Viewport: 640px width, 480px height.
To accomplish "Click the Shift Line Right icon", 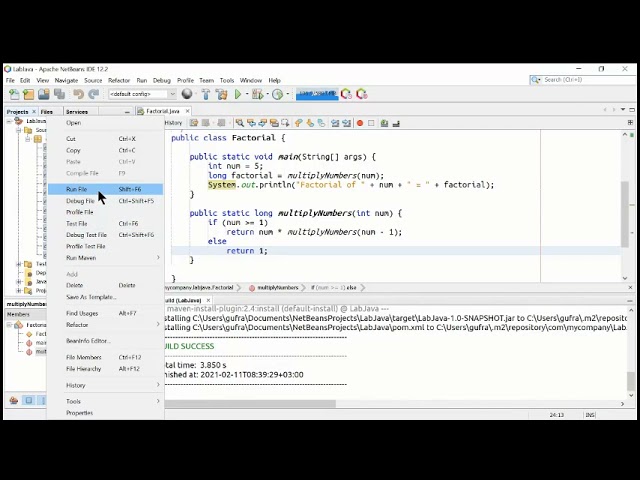I will (347, 123).
